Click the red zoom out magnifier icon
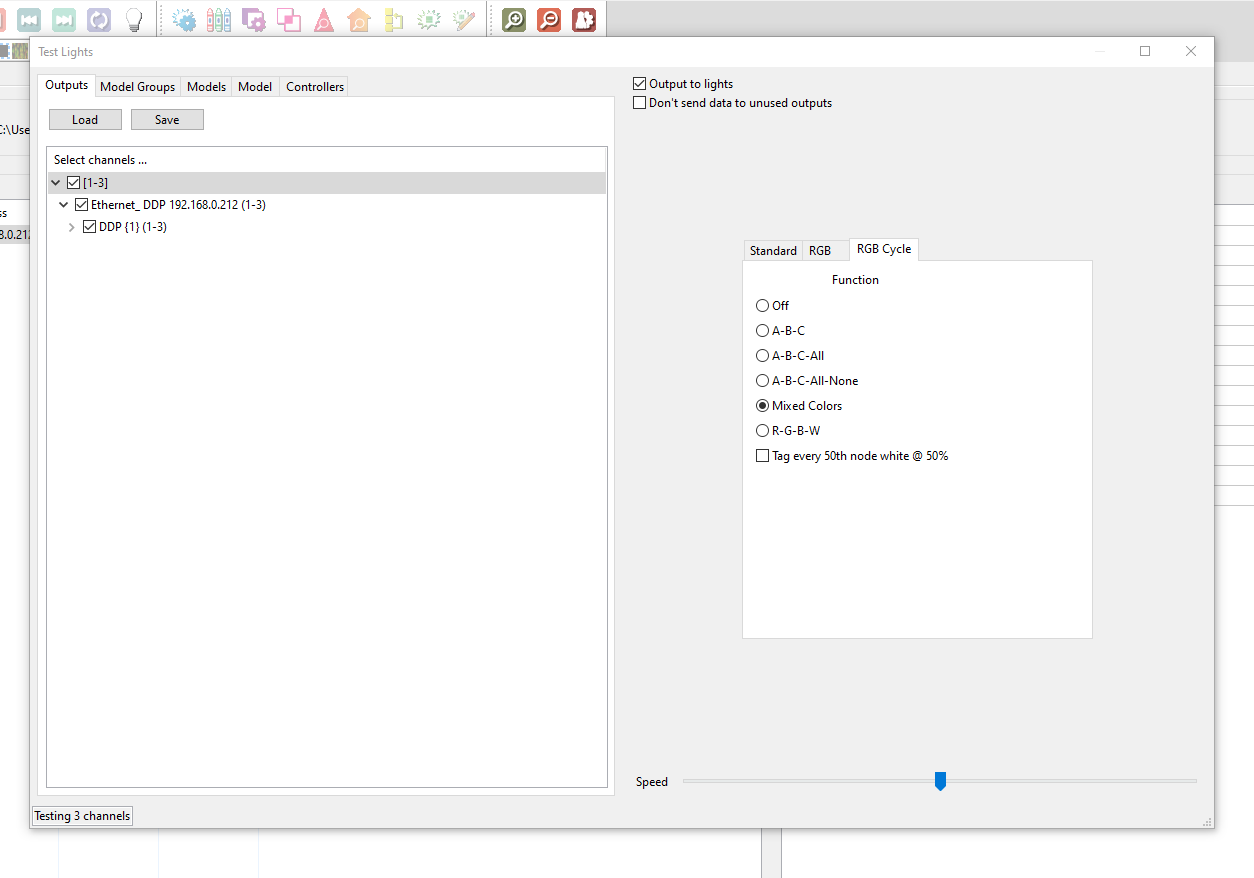This screenshot has width=1254, height=878. coord(549,19)
